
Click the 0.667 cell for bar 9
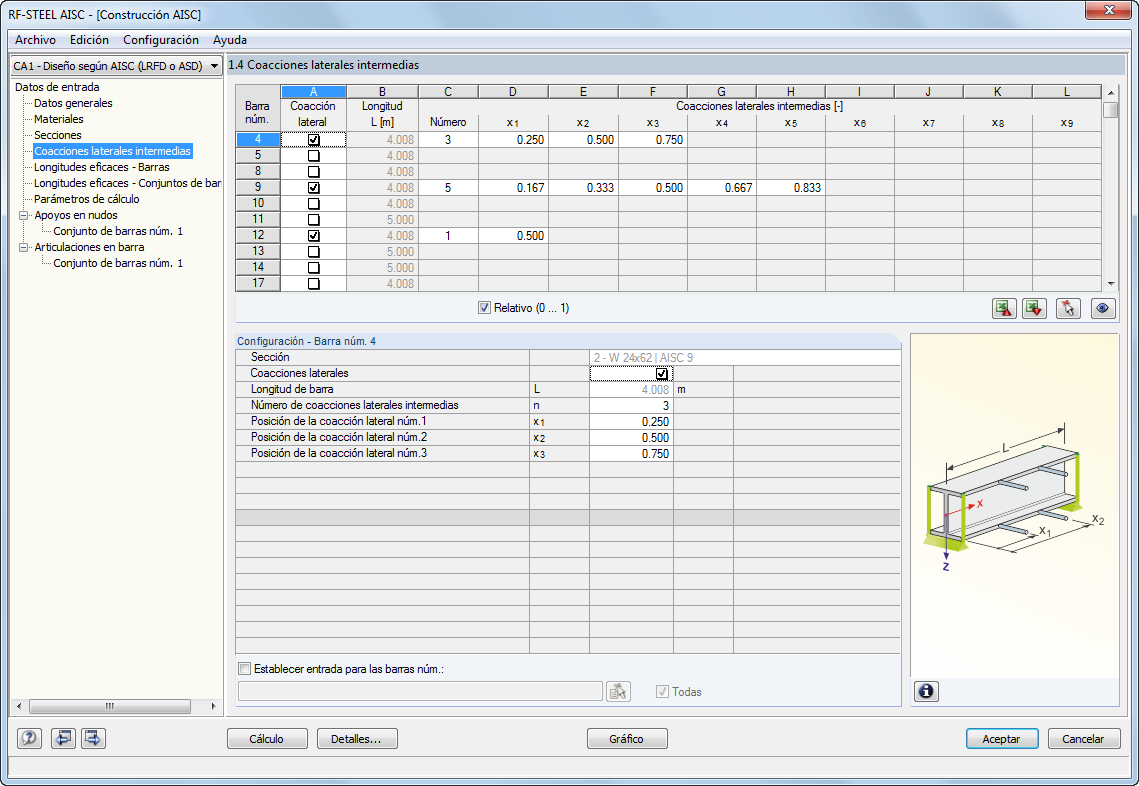pyautogui.click(x=721, y=187)
